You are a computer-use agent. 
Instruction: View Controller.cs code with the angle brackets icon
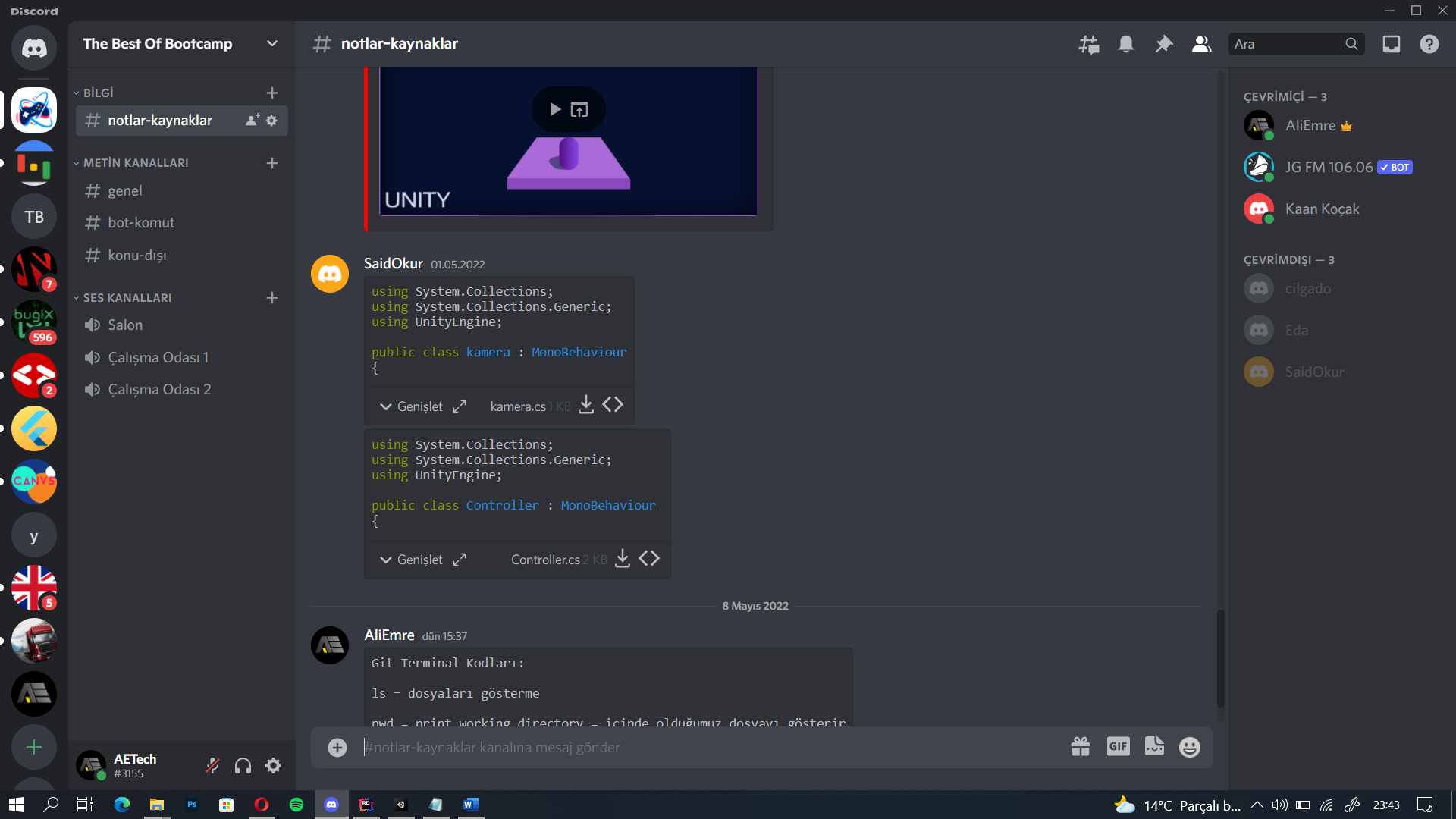(x=649, y=558)
